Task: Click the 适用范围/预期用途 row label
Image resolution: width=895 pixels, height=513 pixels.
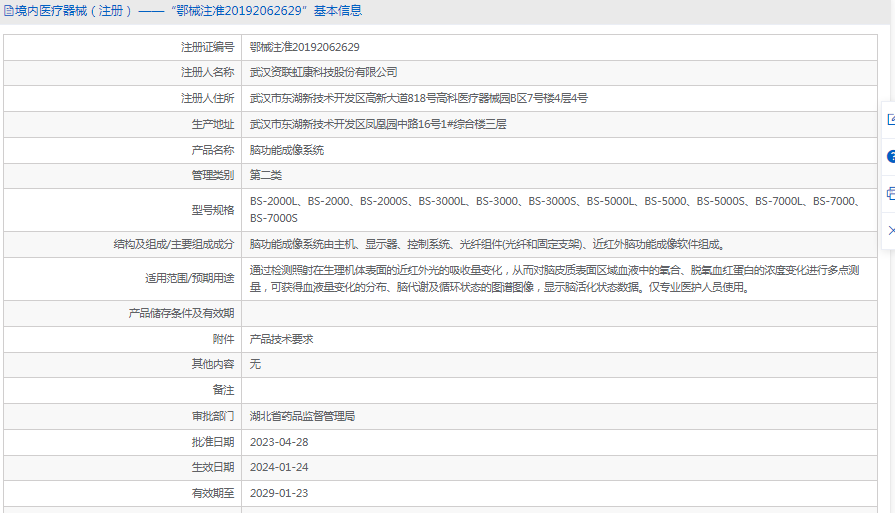Action: click(x=190, y=278)
